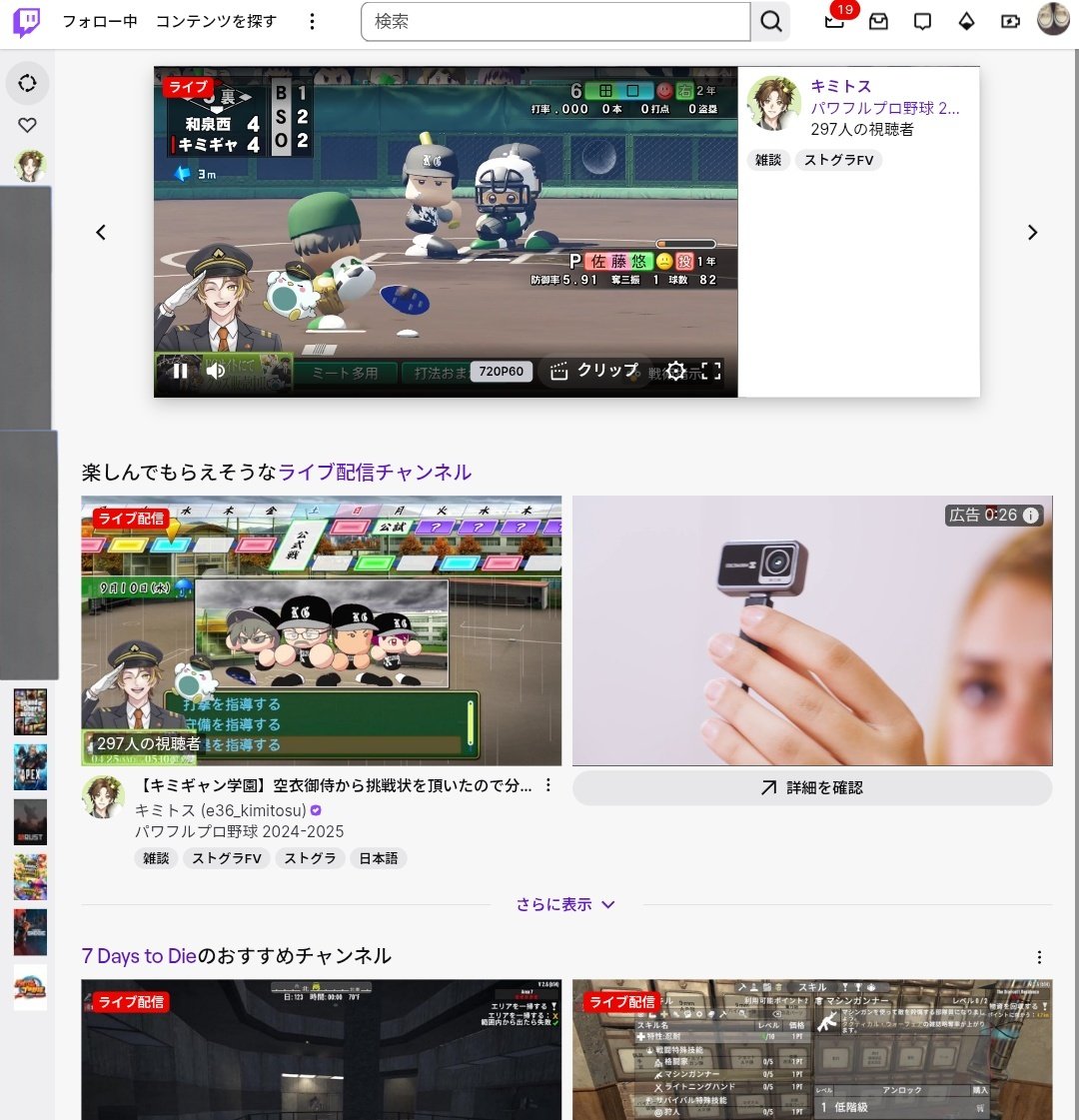Open options menu for 7 Days to Die section
The height and width of the screenshot is (1120, 1079).
coord(1039,957)
